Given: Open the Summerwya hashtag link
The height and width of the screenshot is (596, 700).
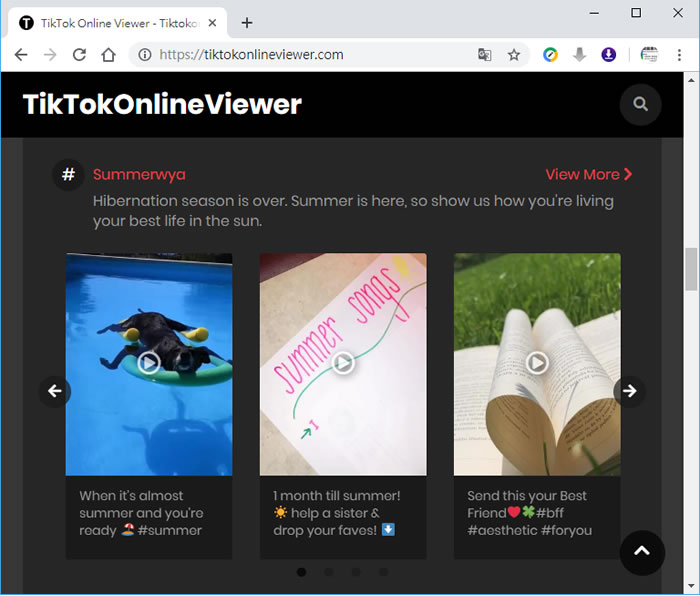Looking at the screenshot, I should [139, 174].
